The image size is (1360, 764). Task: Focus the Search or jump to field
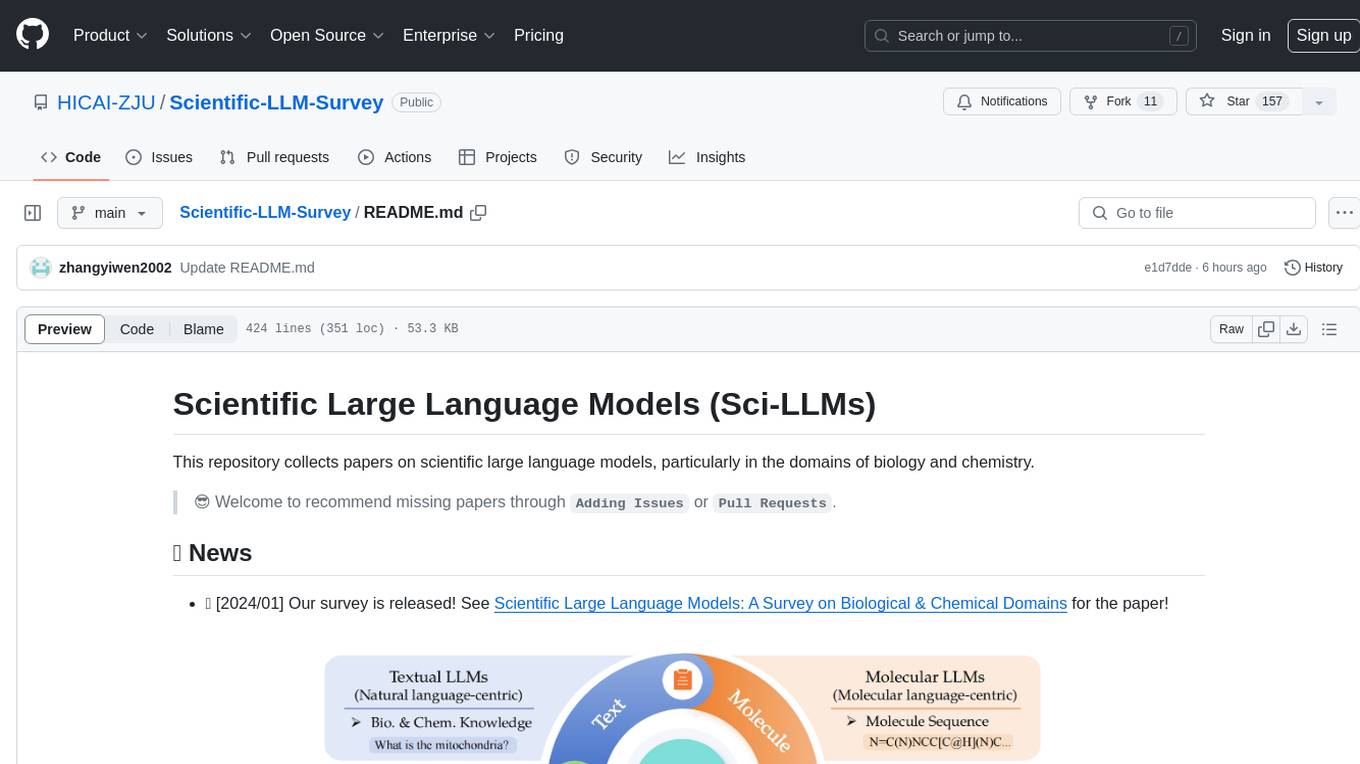[x=1032, y=36]
